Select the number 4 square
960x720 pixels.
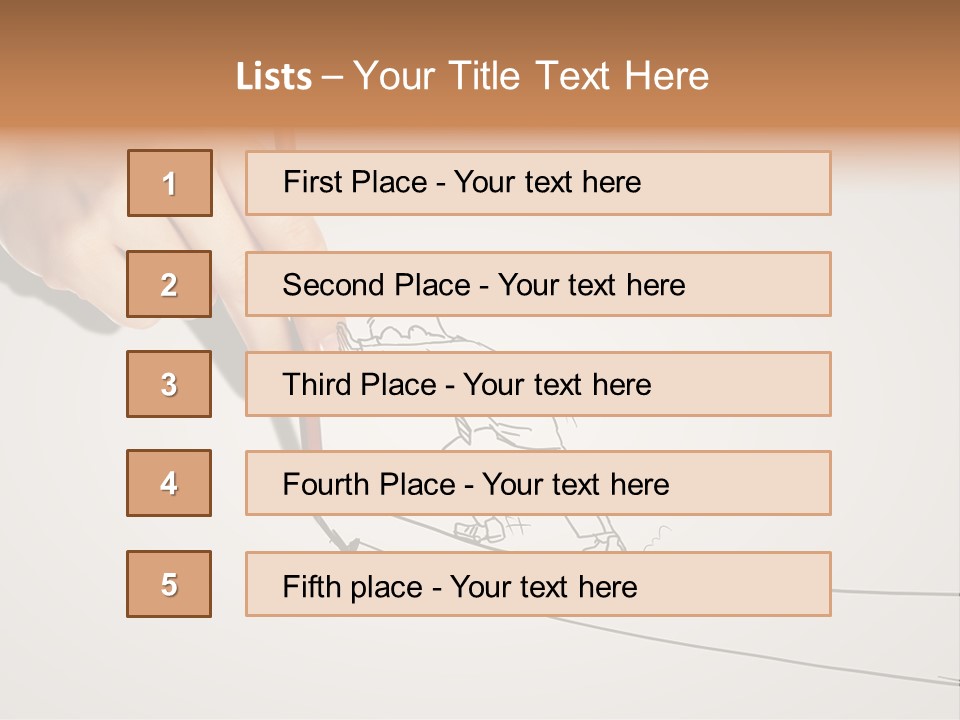pyautogui.click(x=169, y=483)
